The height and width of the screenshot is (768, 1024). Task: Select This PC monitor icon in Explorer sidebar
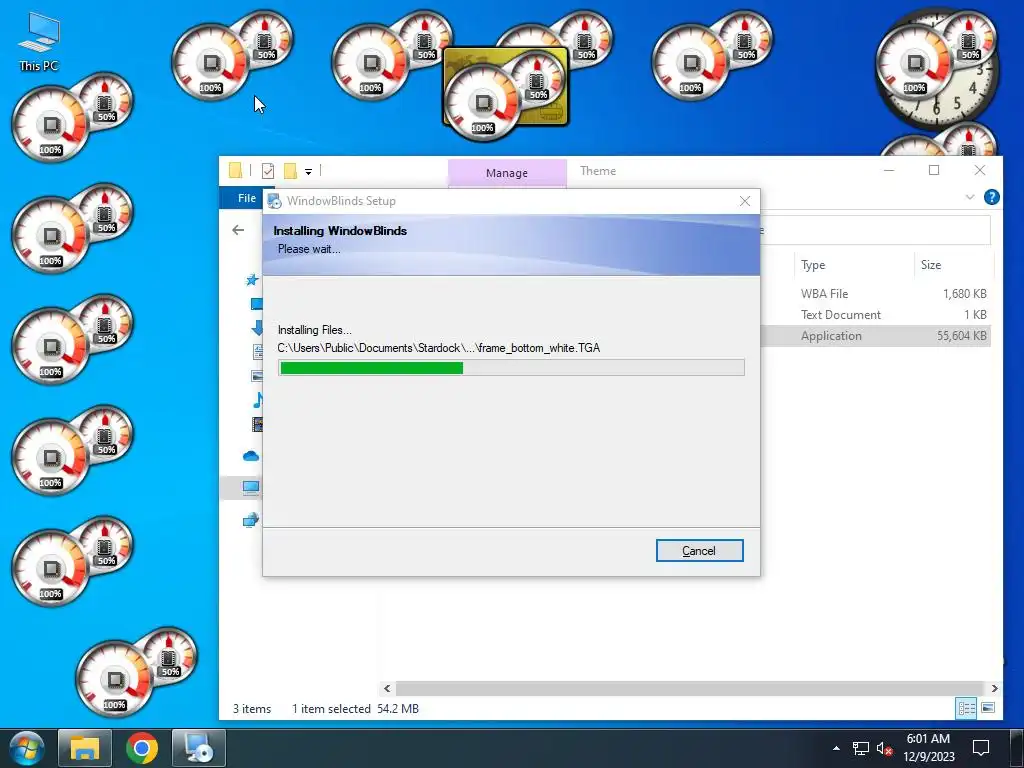pos(251,487)
